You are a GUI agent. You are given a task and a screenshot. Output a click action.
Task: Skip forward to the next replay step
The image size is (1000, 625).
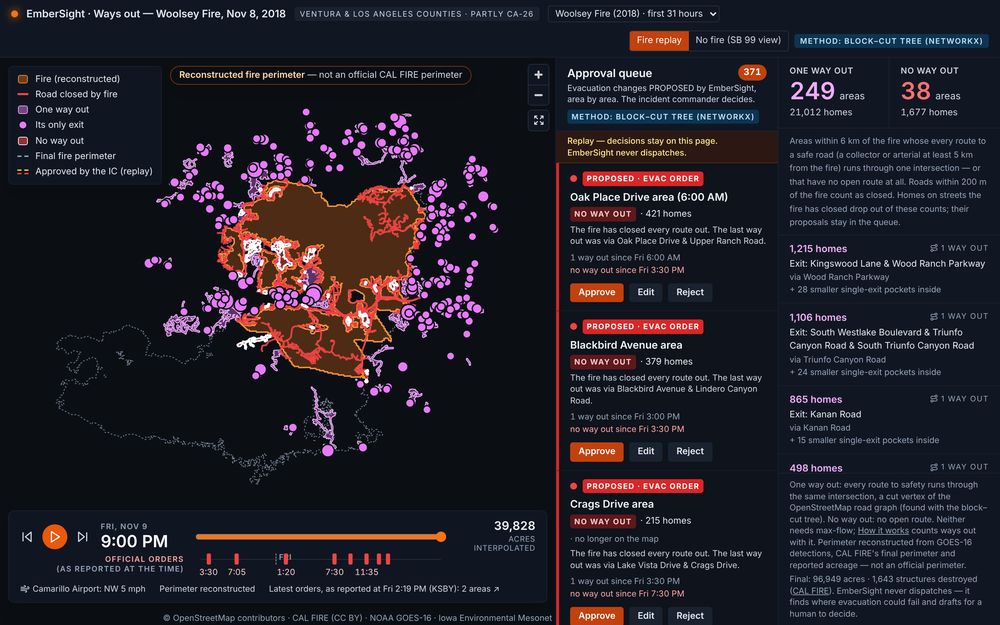point(82,537)
